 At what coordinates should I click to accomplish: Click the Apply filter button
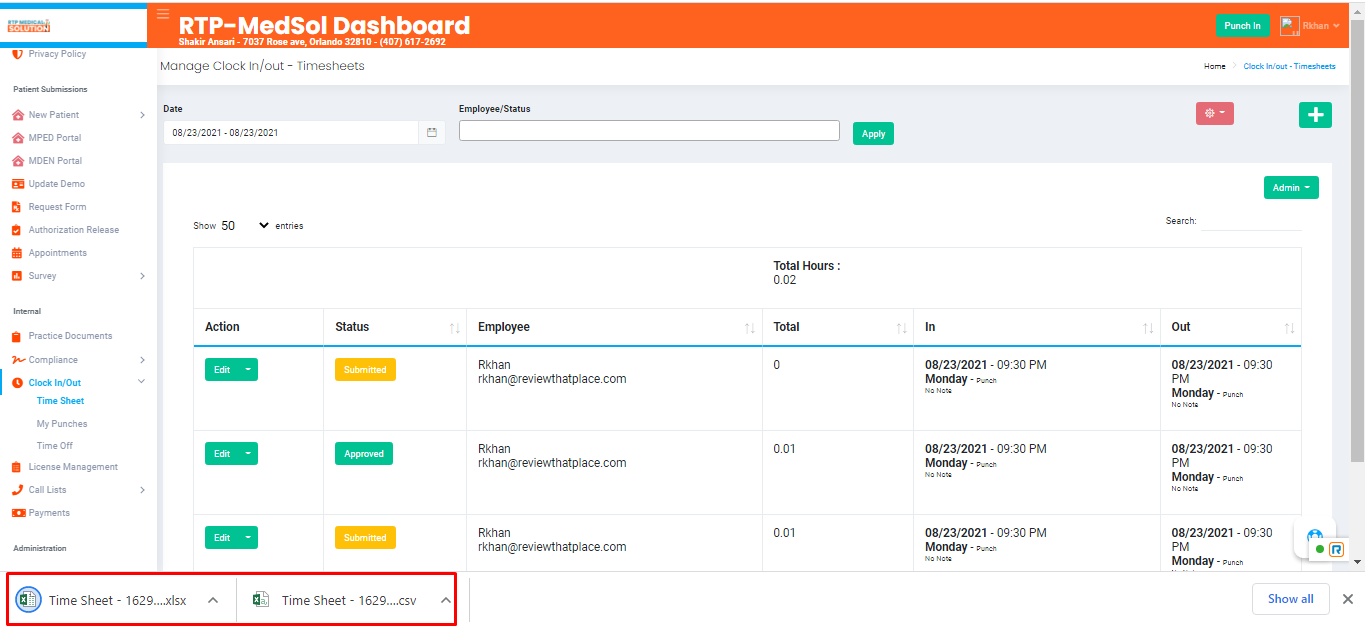click(873, 133)
